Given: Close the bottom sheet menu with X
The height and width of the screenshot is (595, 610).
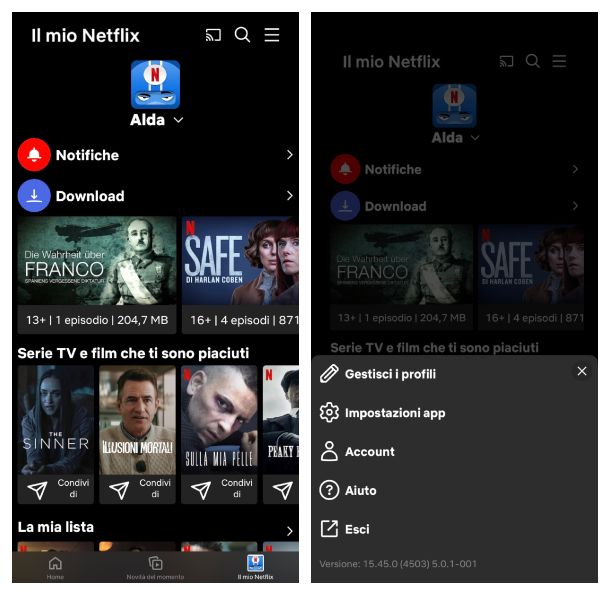Looking at the screenshot, I should pos(582,371).
